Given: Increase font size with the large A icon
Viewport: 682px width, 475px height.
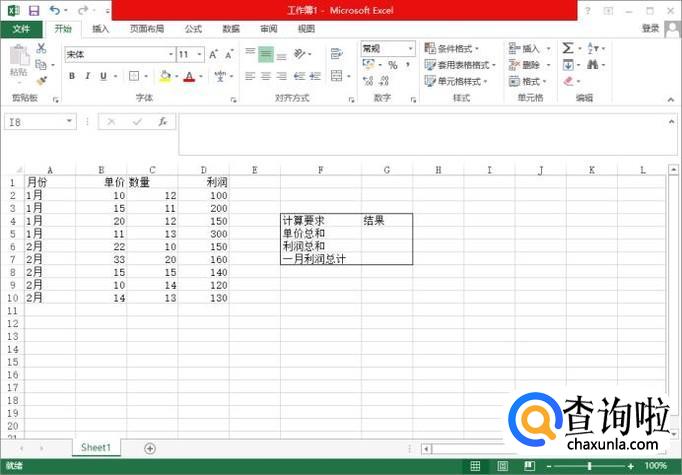Looking at the screenshot, I should [213, 54].
